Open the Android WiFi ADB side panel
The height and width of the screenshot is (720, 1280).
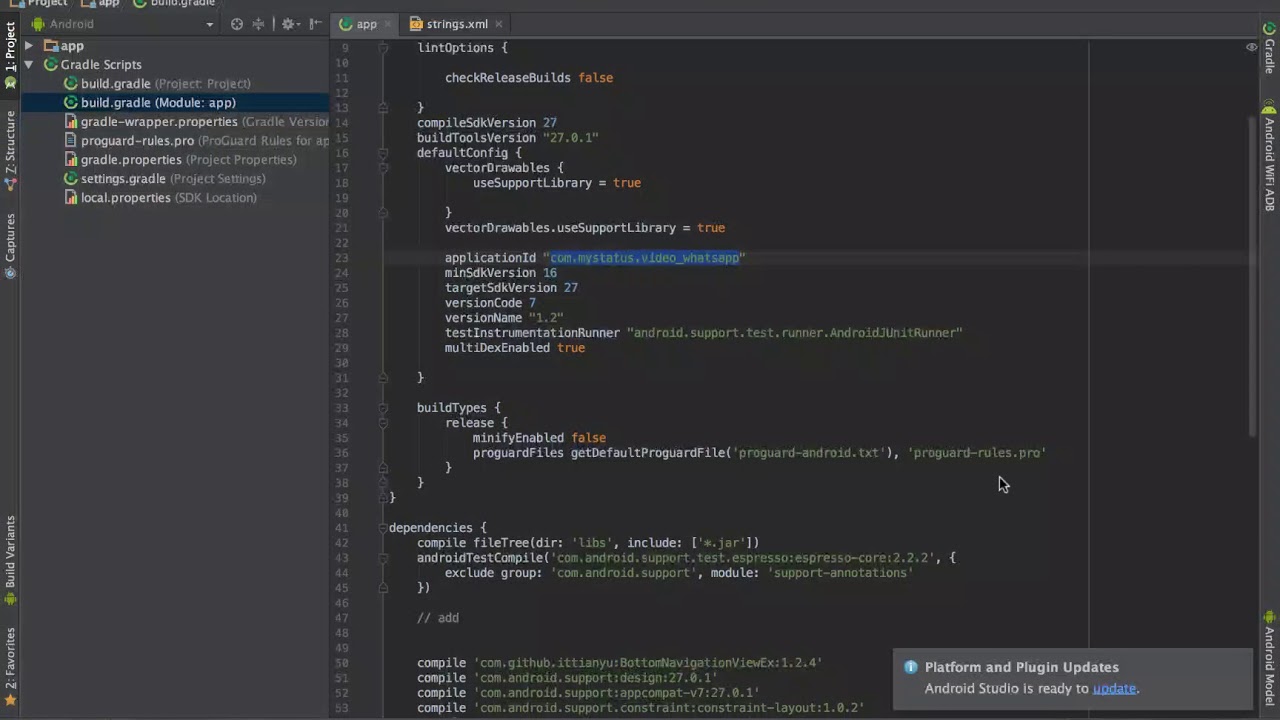tap(1269, 157)
